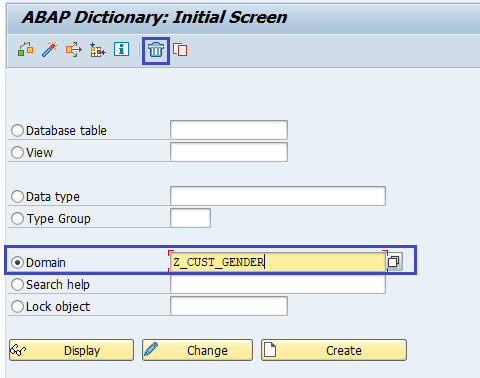The width and height of the screenshot is (480, 378).
Task: Focus the View name input field
Action: [x=229, y=152]
